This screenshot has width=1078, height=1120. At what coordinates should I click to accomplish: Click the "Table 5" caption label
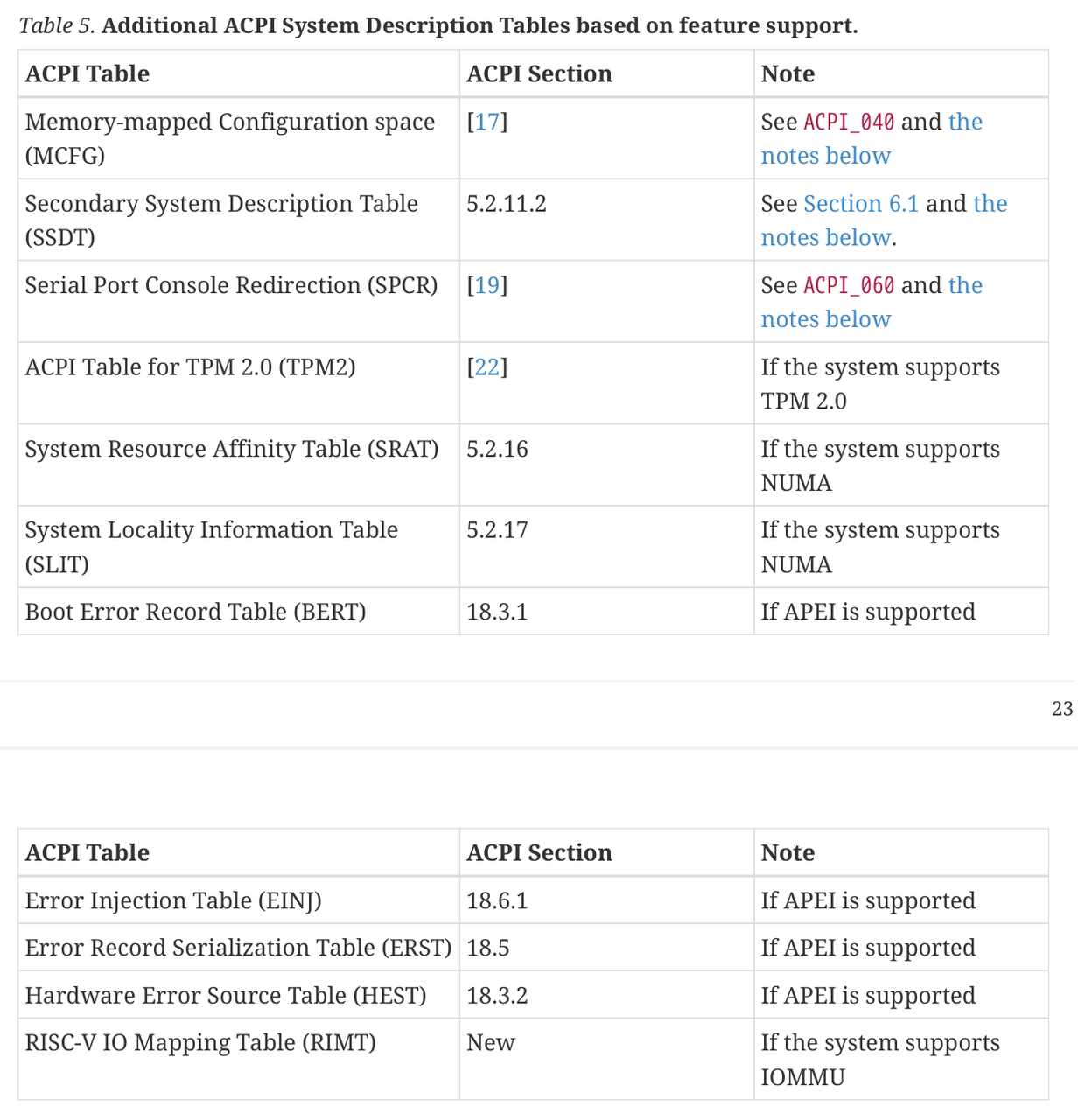(57, 26)
